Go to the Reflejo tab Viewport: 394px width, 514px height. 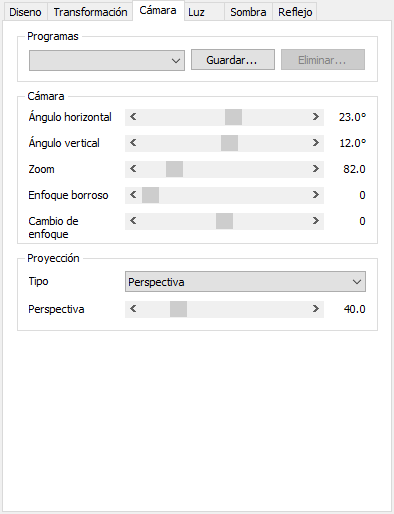pyautogui.click(x=295, y=12)
